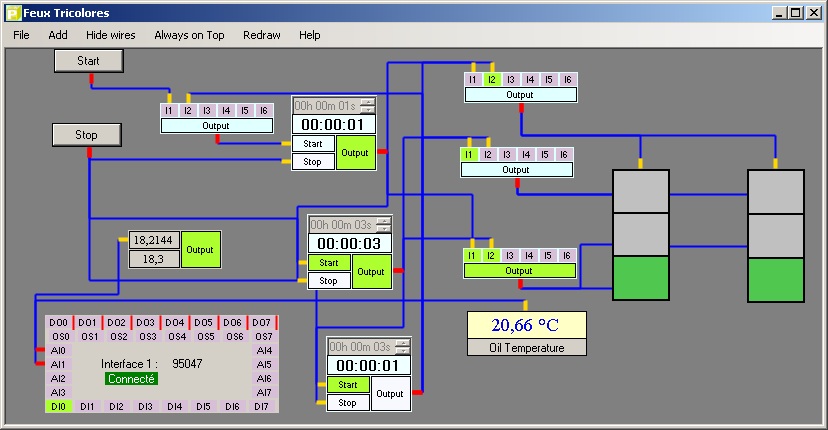828x430 pixels.
Task: Select the OS3 terminal on the interface
Action: click(148, 337)
